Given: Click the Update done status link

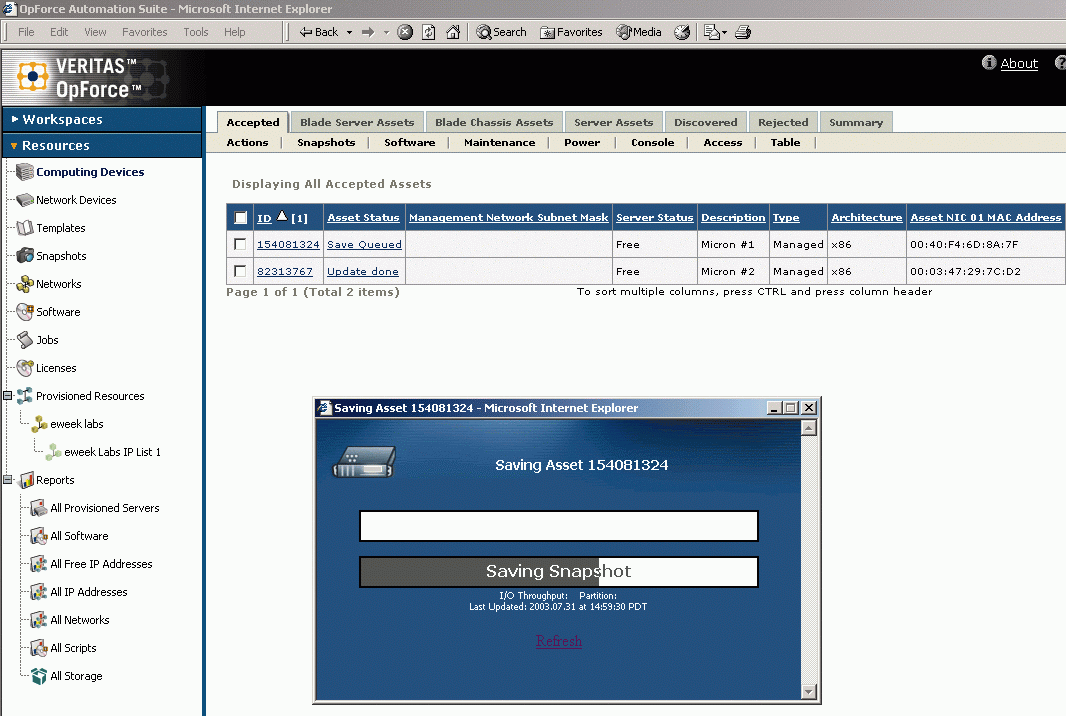Looking at the screenshot, I should pyautogui.click(x=362, y=271).
